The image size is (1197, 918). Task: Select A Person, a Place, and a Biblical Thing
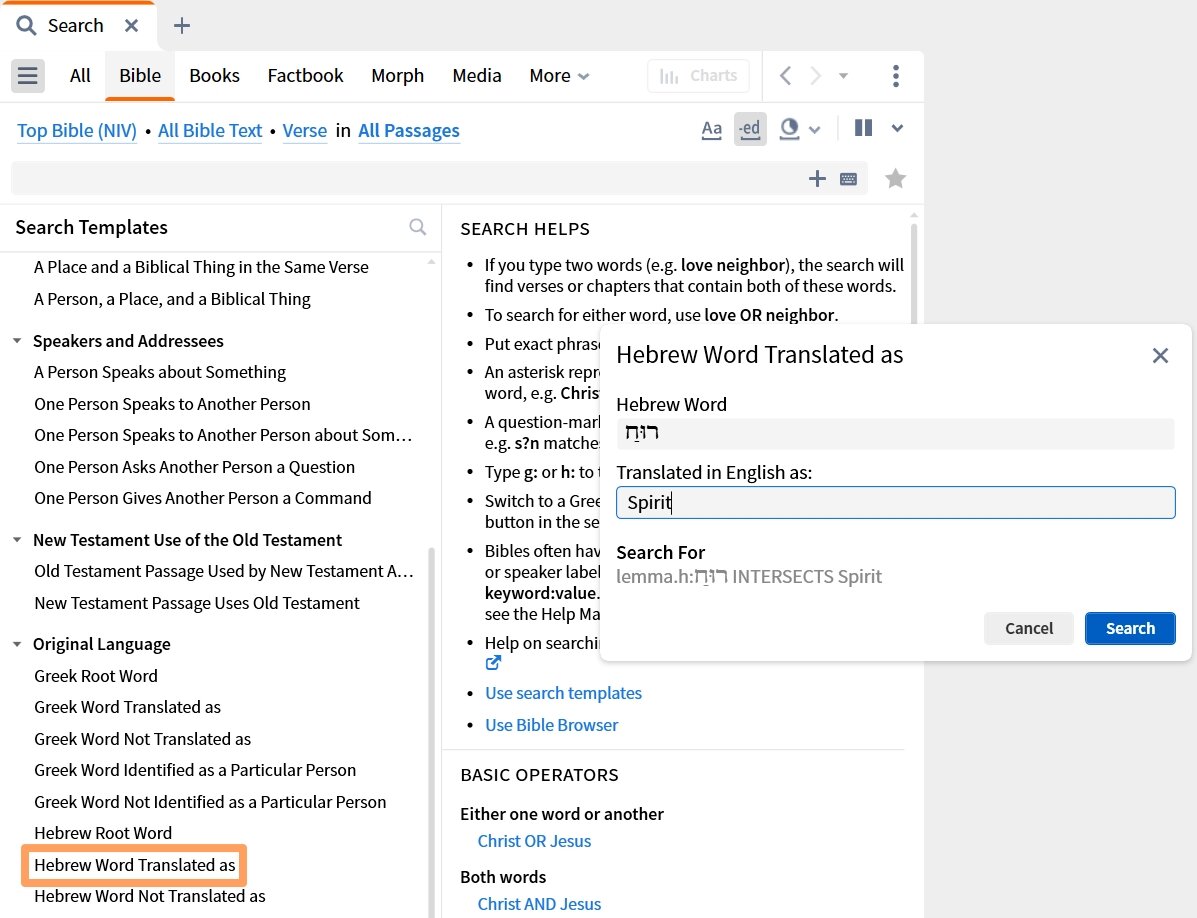click(173, 299)
